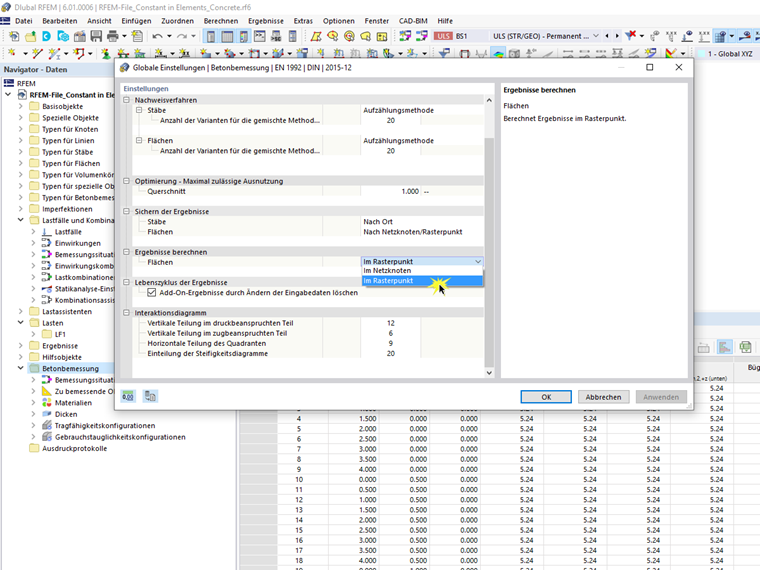This screenshot has height=570, width=760.
Task: Click the colored results surface icon
Action: click(498, 53)
